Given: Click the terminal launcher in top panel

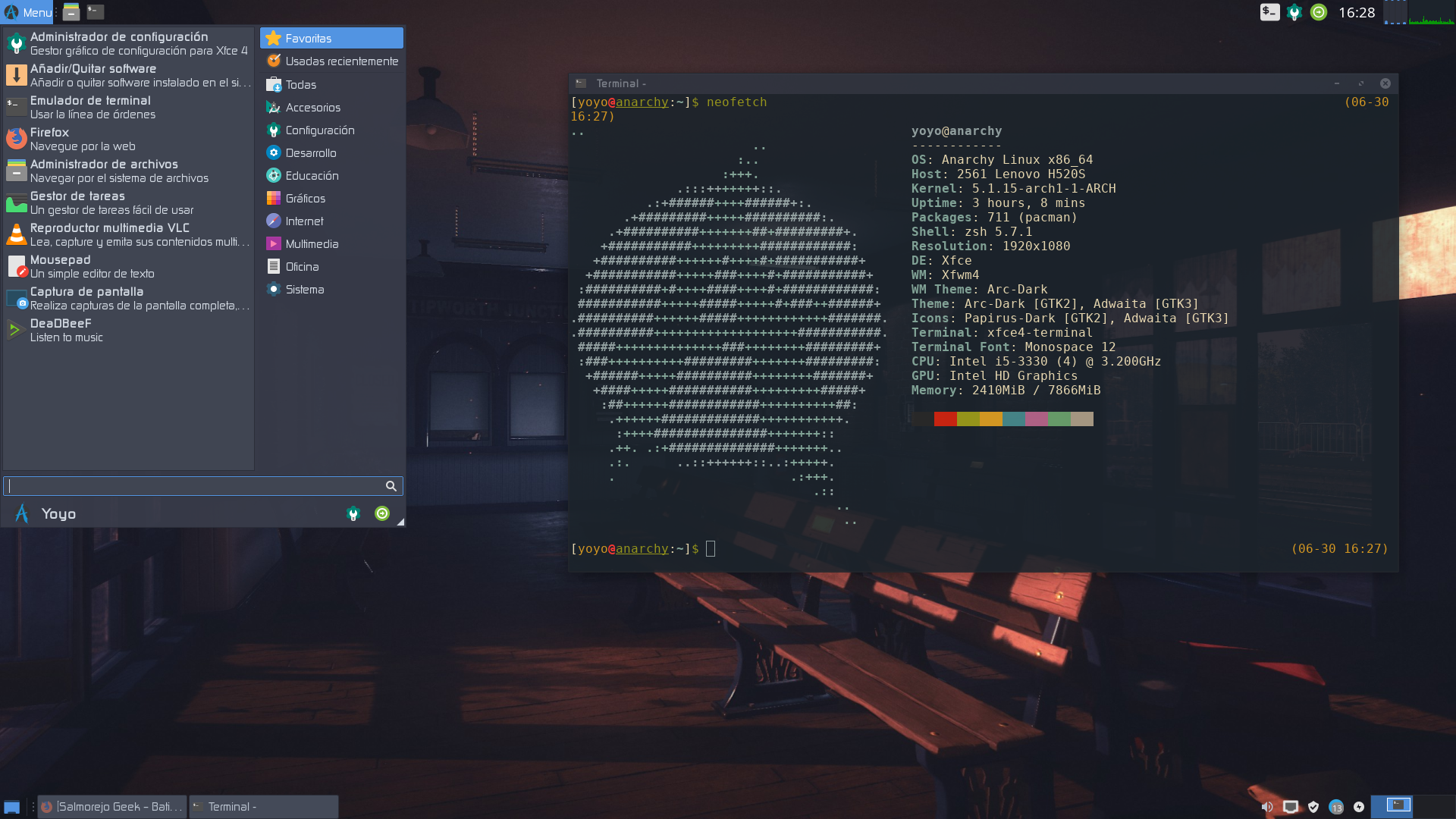Looking at the screenshot, I should coord(95,12).
